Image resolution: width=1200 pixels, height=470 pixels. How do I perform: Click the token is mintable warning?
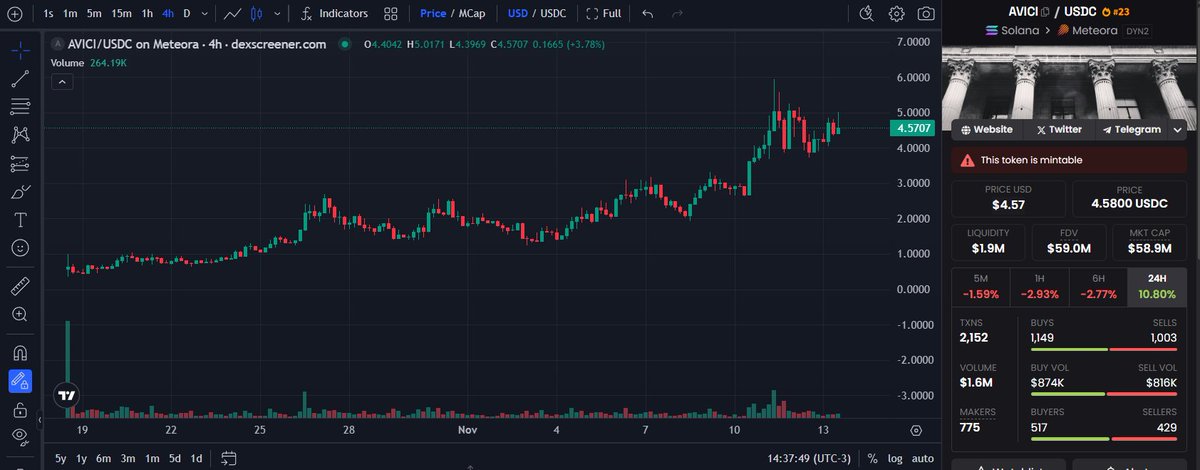coord(1069,160)
